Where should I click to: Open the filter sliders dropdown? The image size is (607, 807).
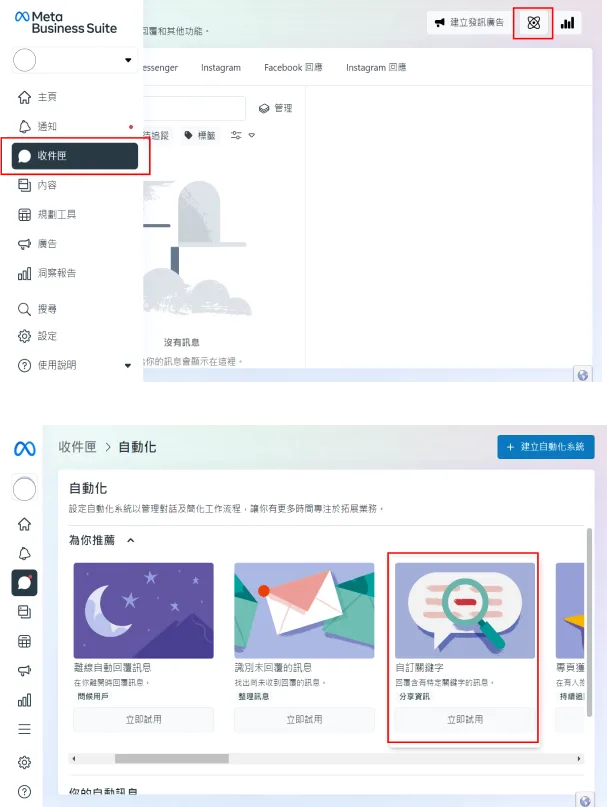(243, 135)
